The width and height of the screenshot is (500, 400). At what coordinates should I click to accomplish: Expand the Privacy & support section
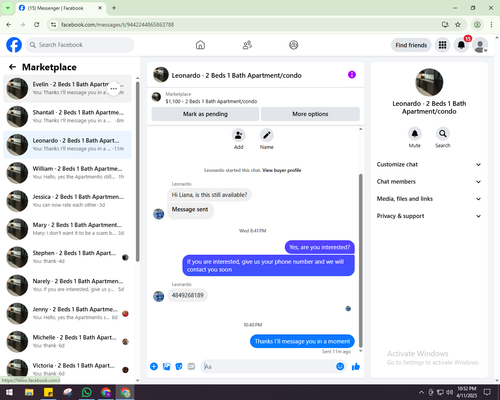coord(429,216)
